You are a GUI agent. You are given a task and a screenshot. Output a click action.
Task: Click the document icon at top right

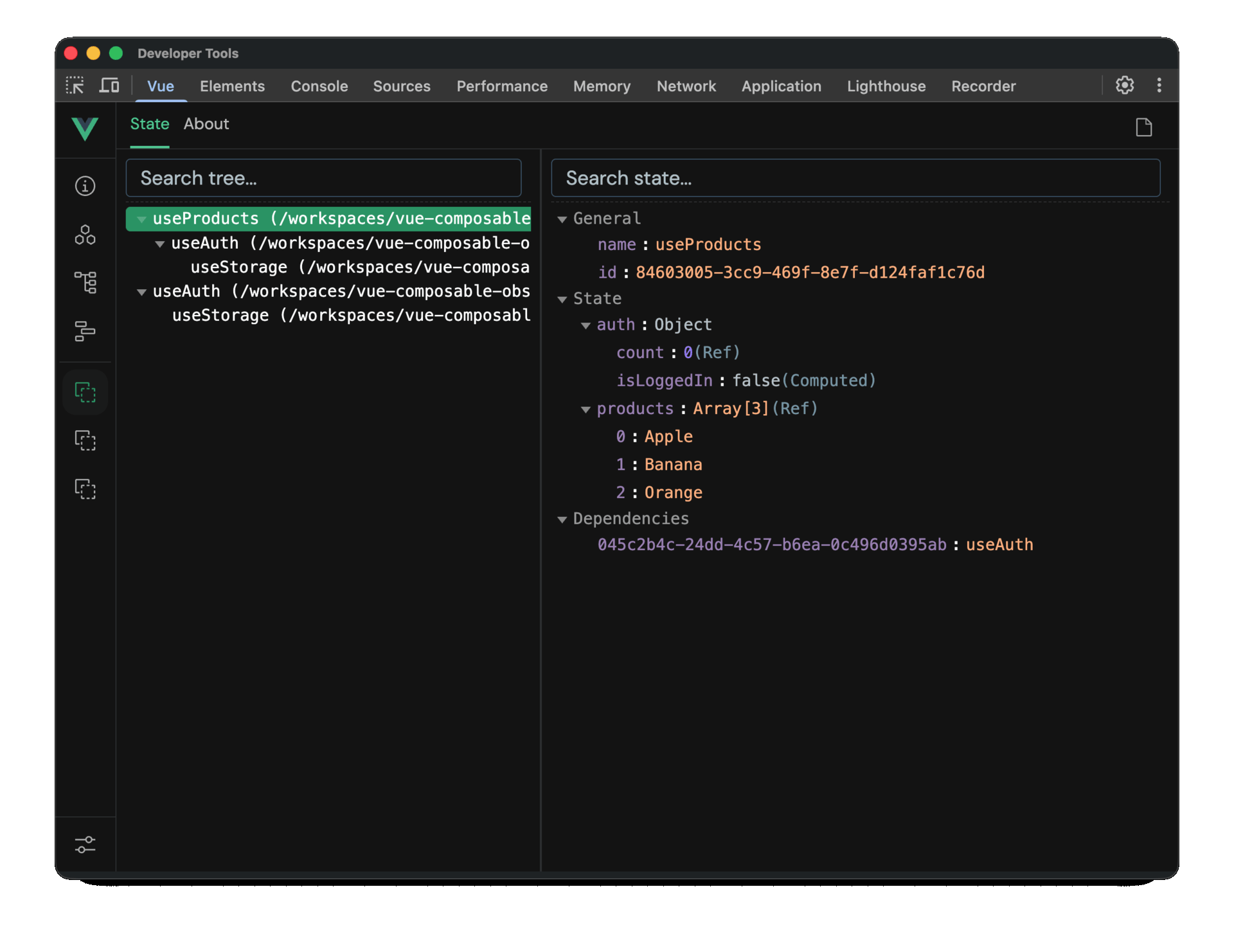[1144, 127]
